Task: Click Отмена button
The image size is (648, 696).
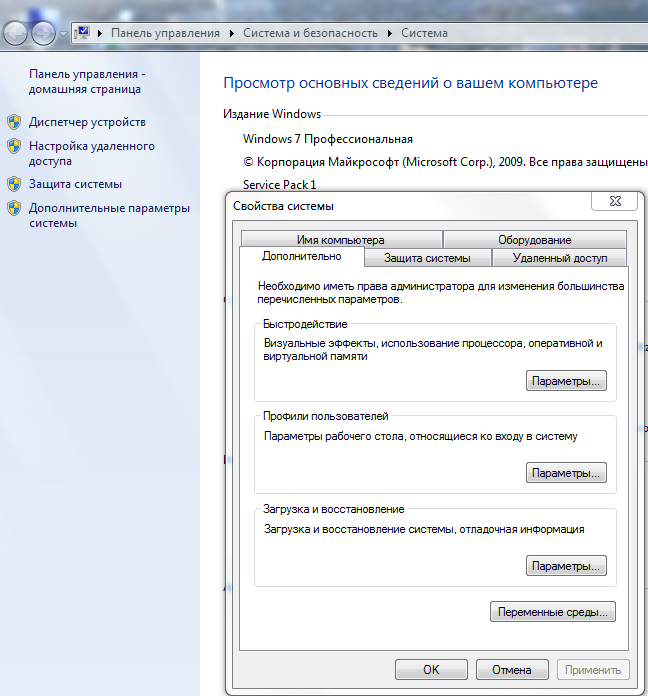Action: (512, 669)
